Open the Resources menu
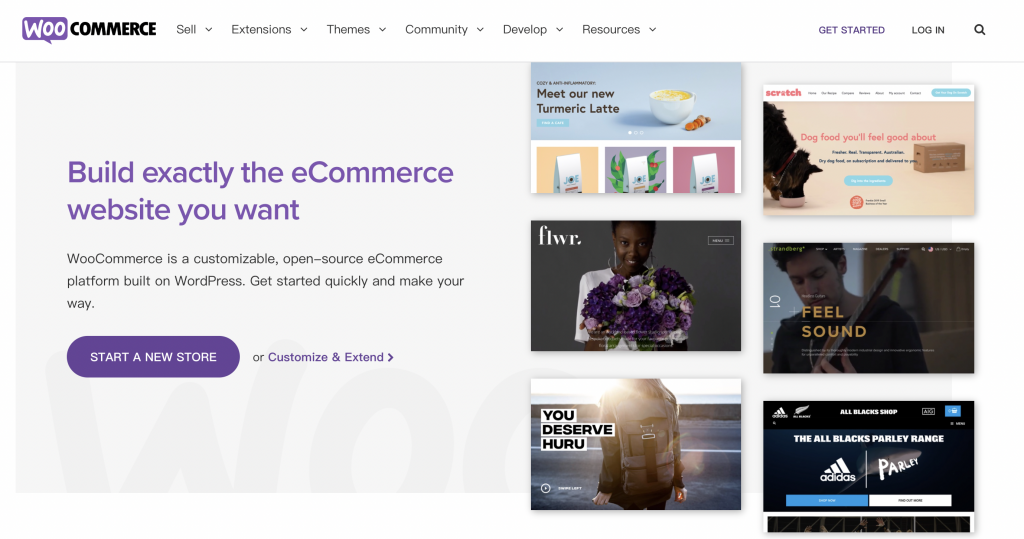This screenshot has width=1024, height=539. 611,29
